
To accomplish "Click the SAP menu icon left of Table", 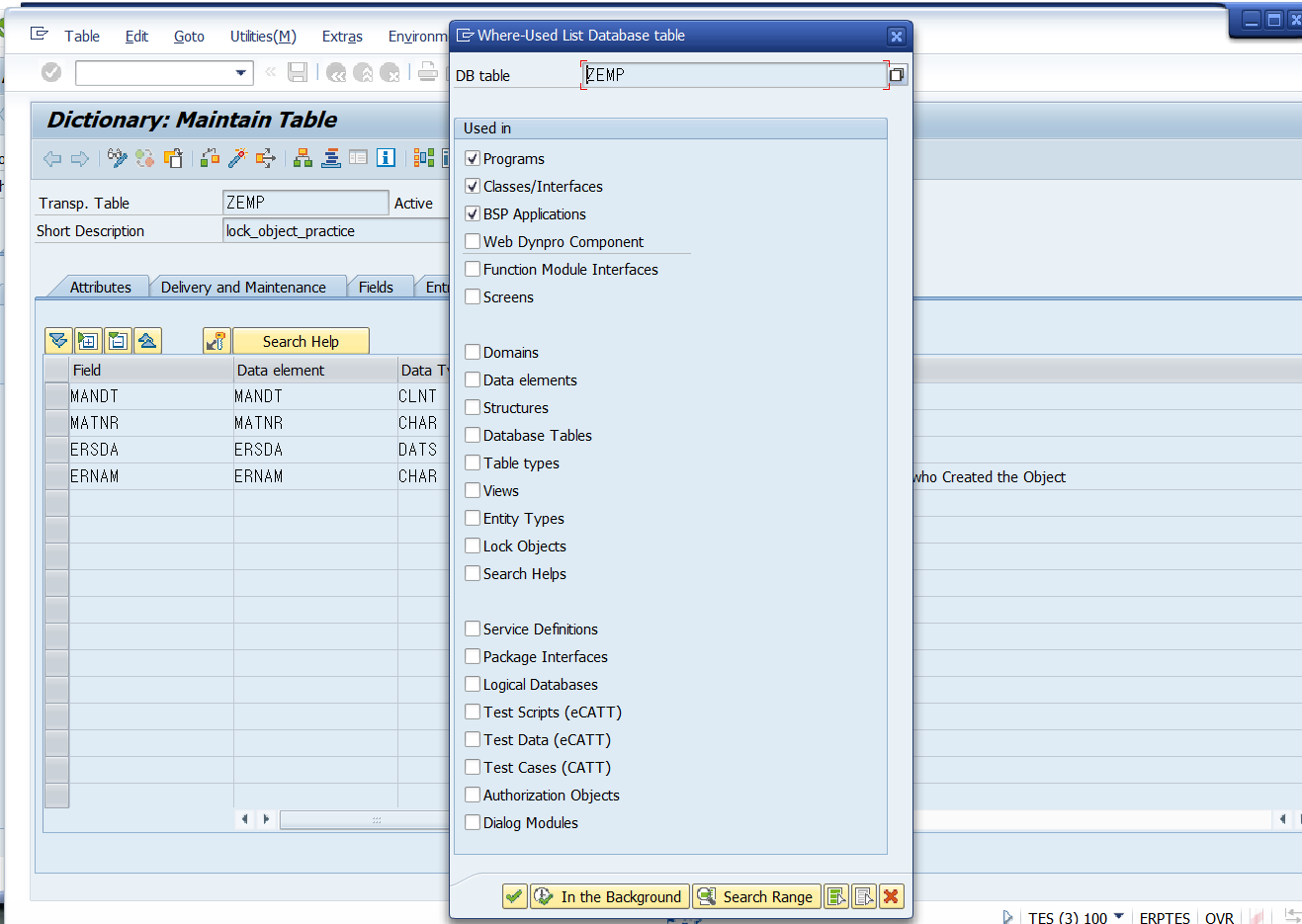I will pos(40,35).
